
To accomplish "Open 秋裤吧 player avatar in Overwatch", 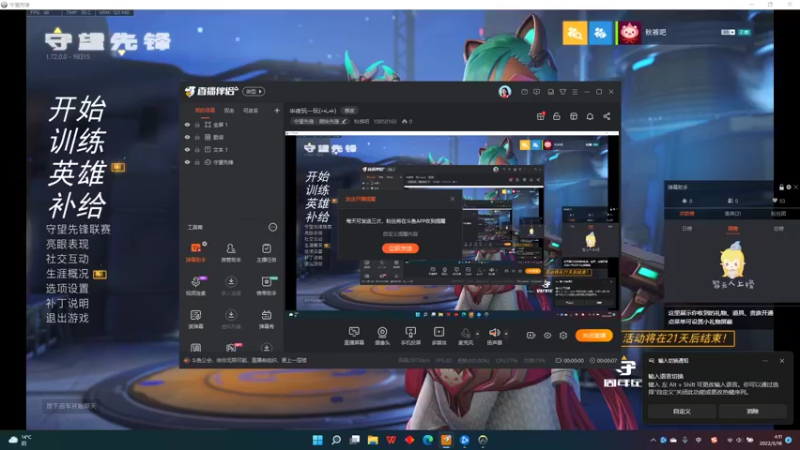I will 630,33.
